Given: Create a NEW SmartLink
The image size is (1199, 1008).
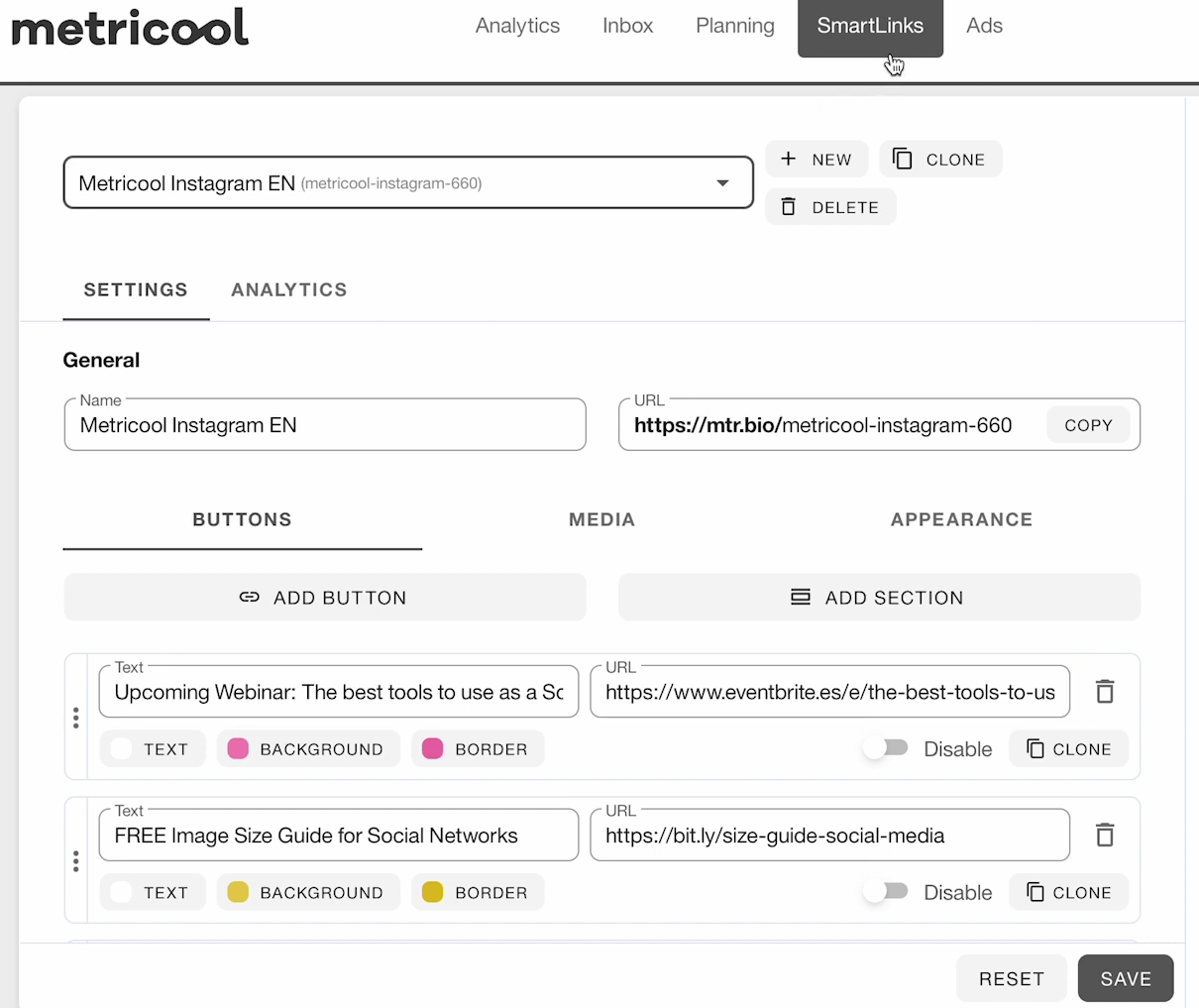Looking at the screenshot, I should [x=817, y=160].
